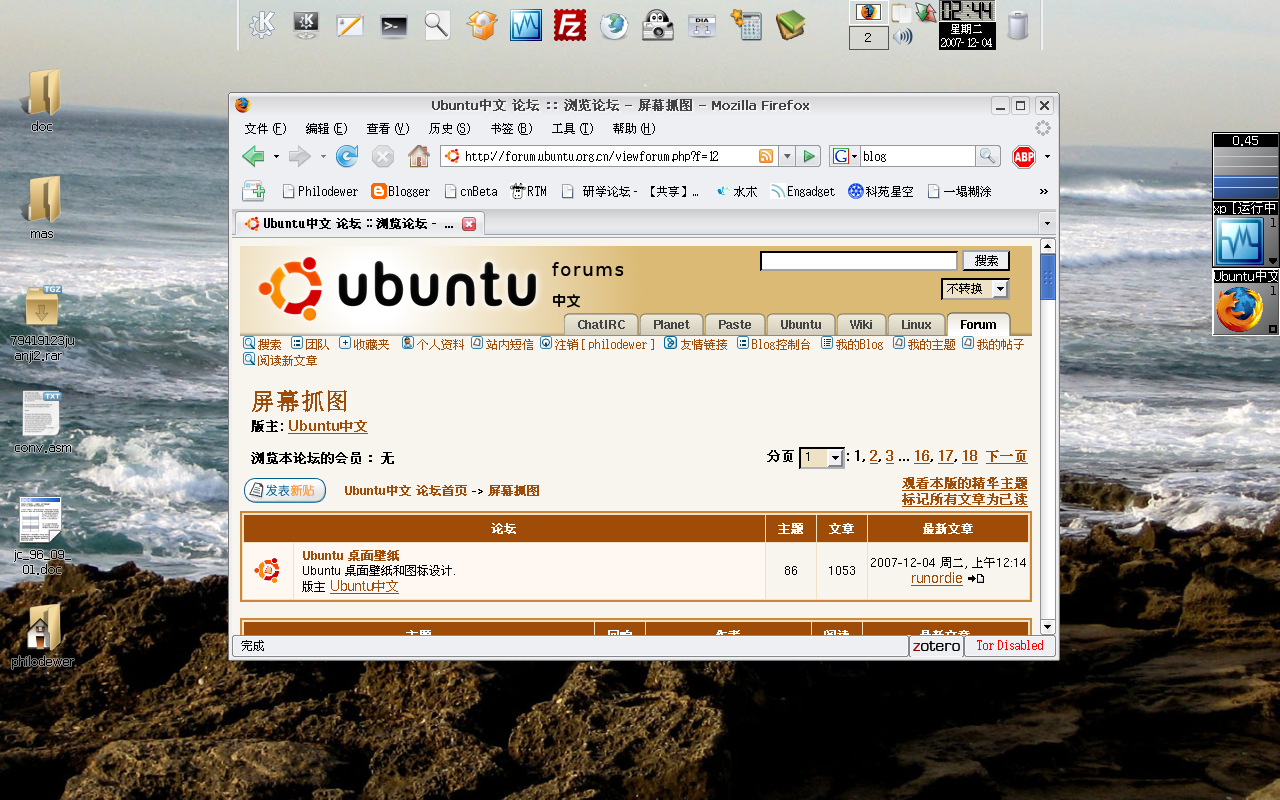Open the list all tabs dropdown

(x=1047, y=223)
